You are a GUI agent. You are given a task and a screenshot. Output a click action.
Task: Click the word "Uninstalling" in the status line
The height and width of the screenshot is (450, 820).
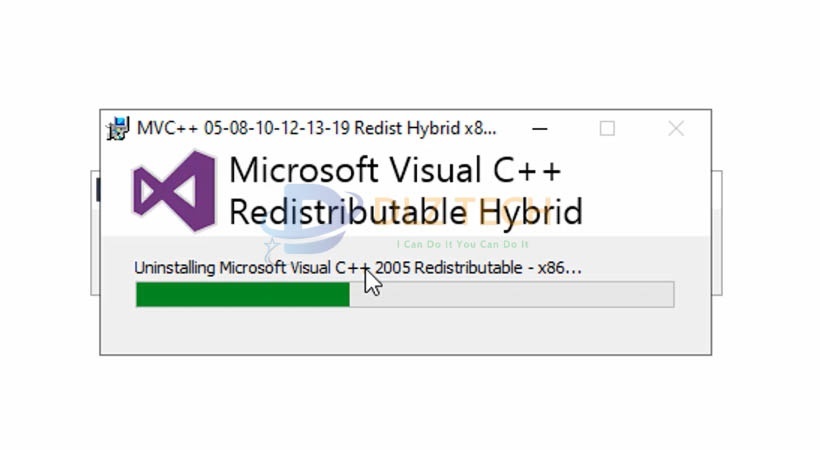click(x=175, y=268)
